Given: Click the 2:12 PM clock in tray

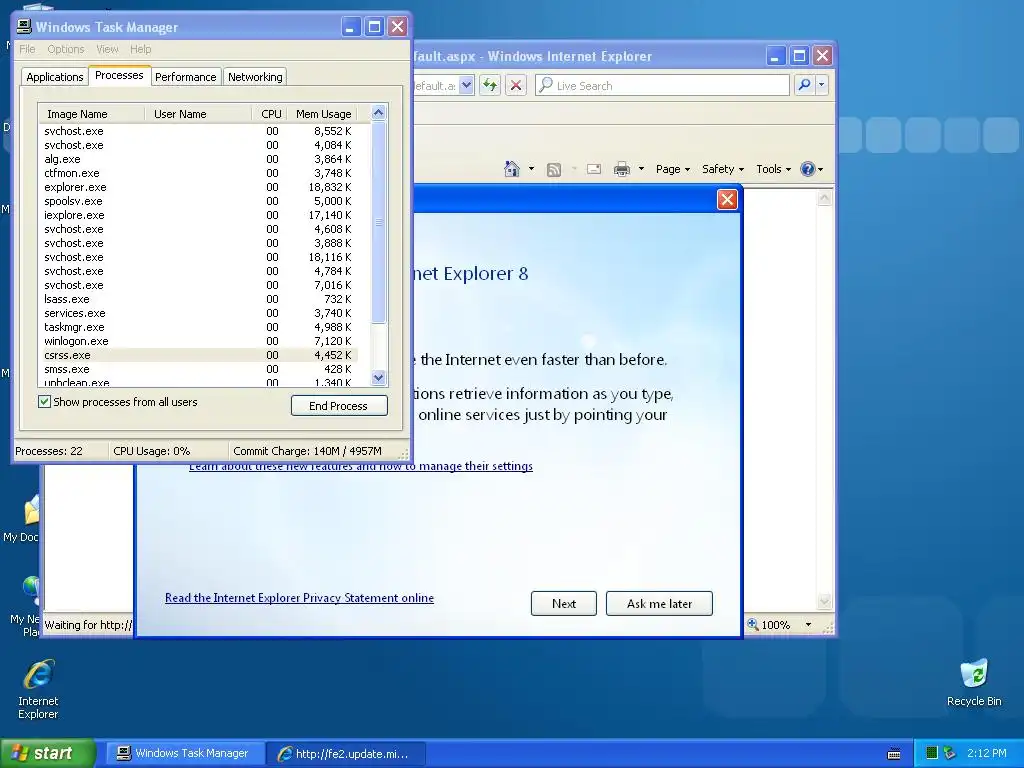Looking at the screenshot, I should [x=986, y=753].
